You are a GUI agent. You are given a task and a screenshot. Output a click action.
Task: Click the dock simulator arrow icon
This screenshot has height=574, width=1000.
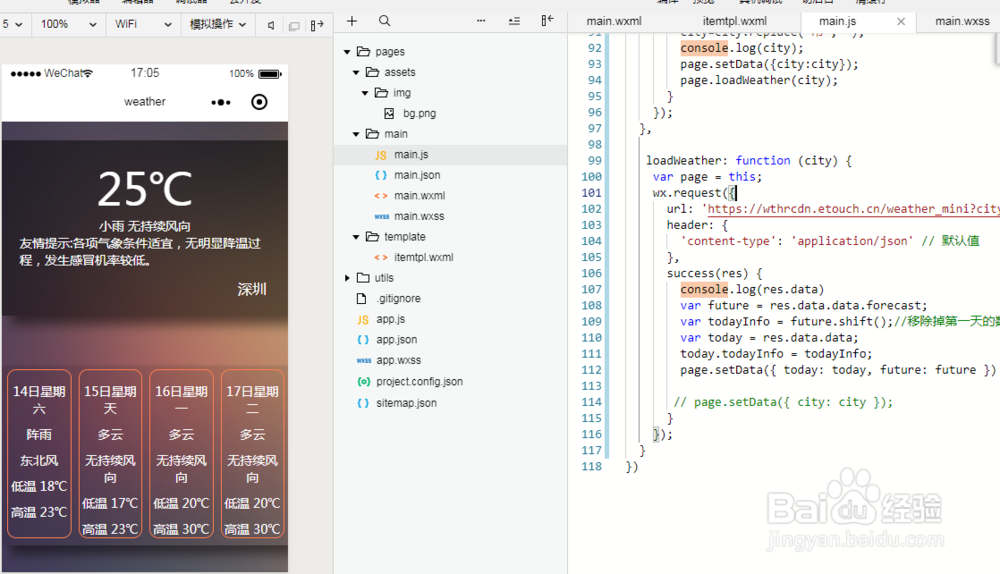pos(317,25)
